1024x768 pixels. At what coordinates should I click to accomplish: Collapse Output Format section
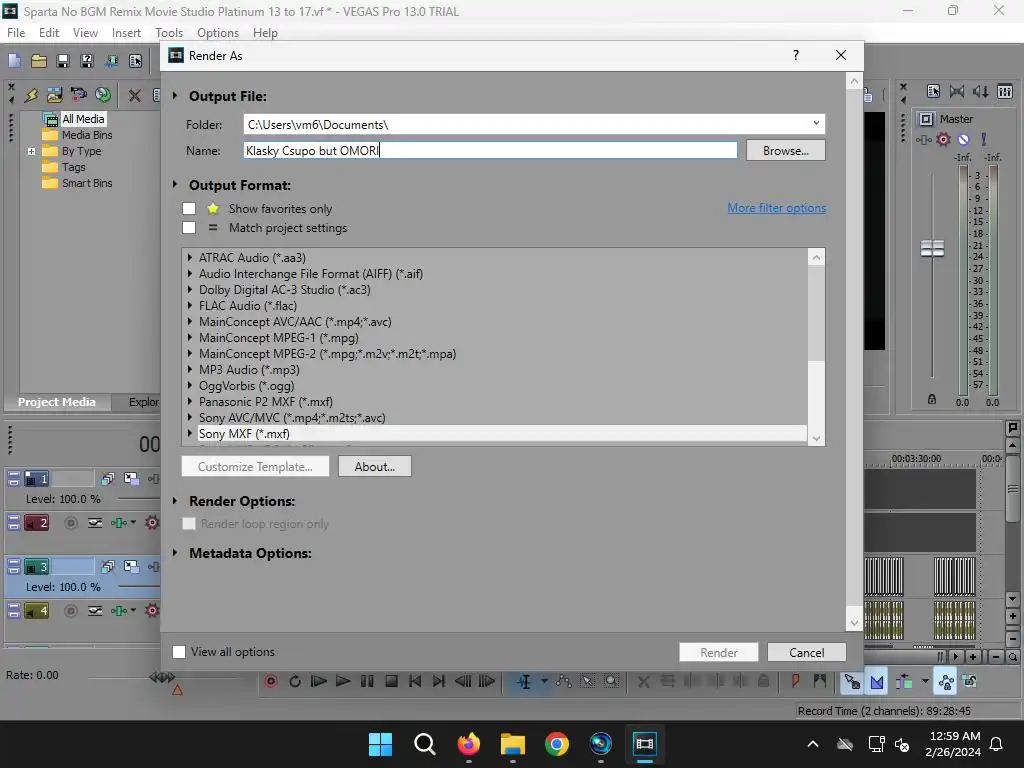tap(175, 185)
